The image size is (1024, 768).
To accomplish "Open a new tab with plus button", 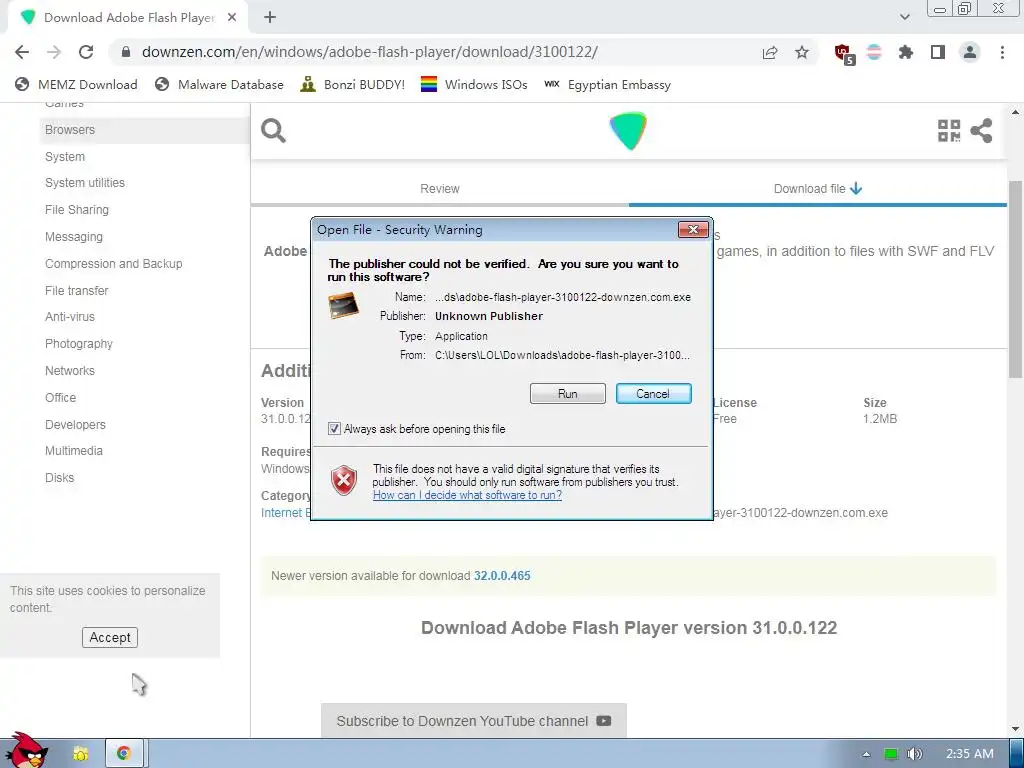I will (270, 18).
